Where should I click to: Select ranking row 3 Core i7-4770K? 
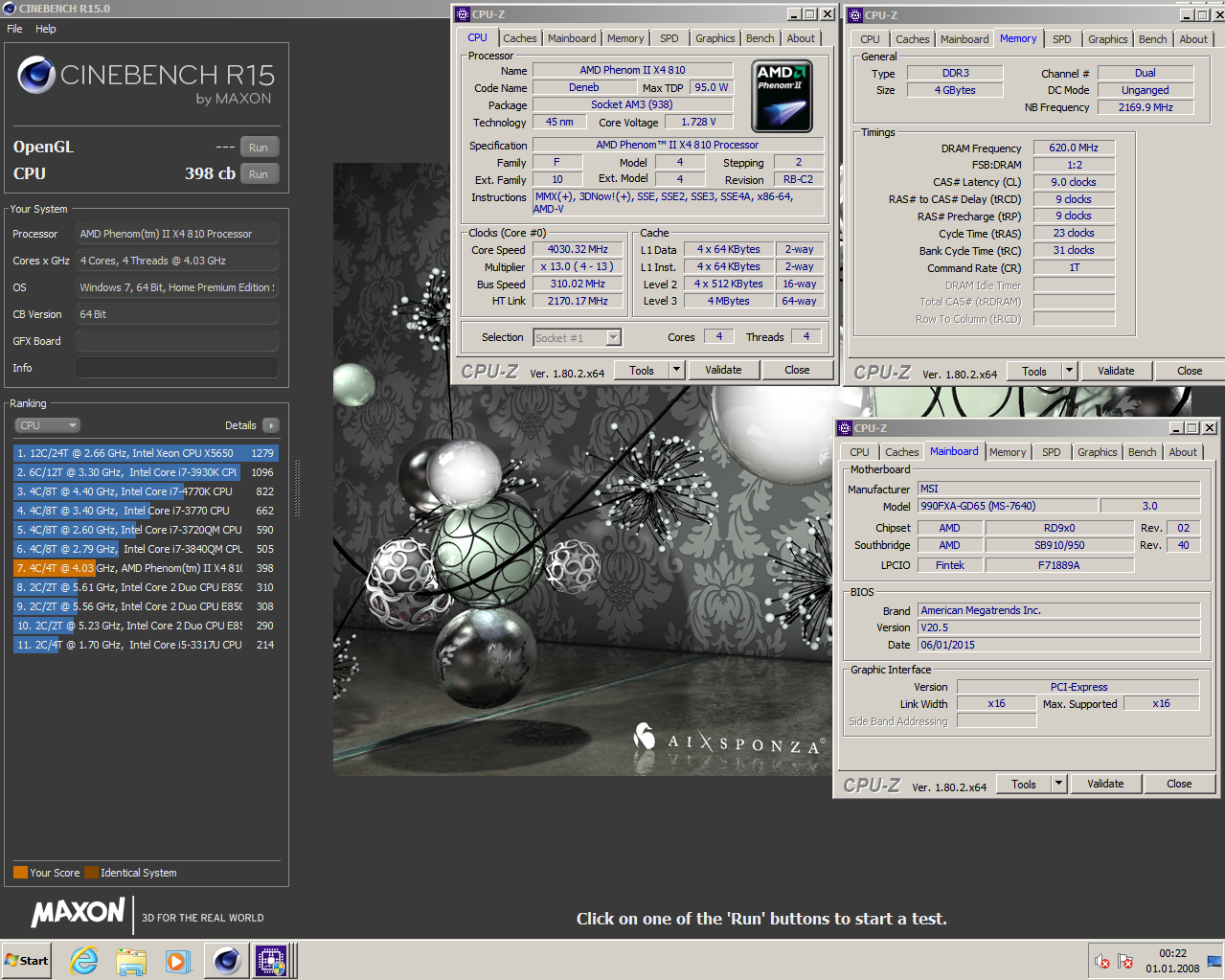(x=146, y=491)
